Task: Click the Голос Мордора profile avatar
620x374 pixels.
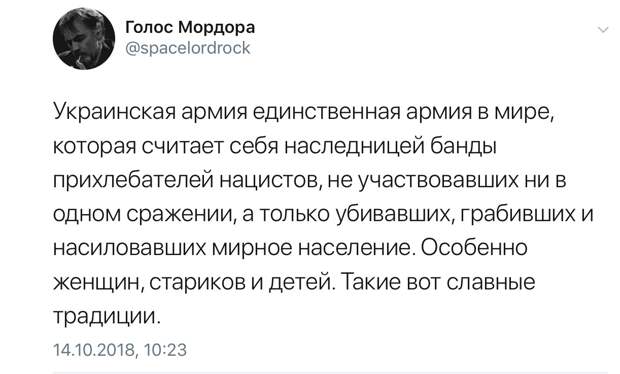Action: click(84, 39)
